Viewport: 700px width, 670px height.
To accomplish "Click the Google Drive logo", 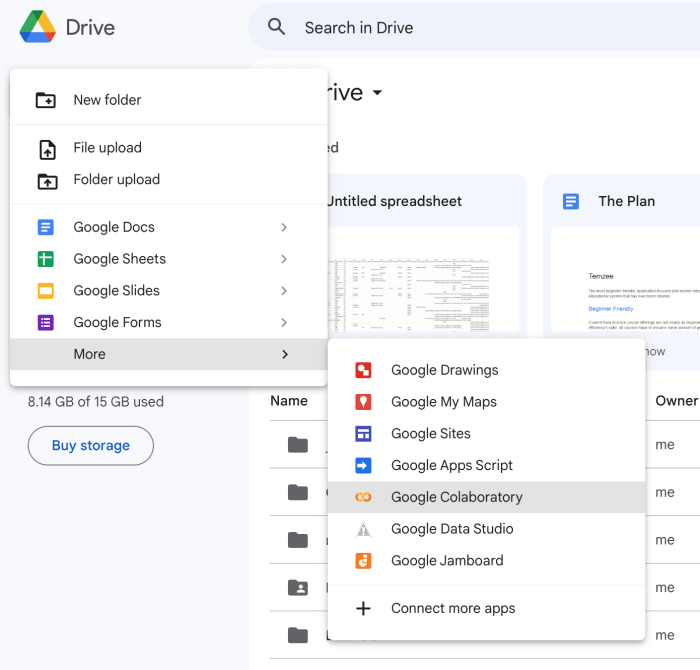I will click(38, 27).
